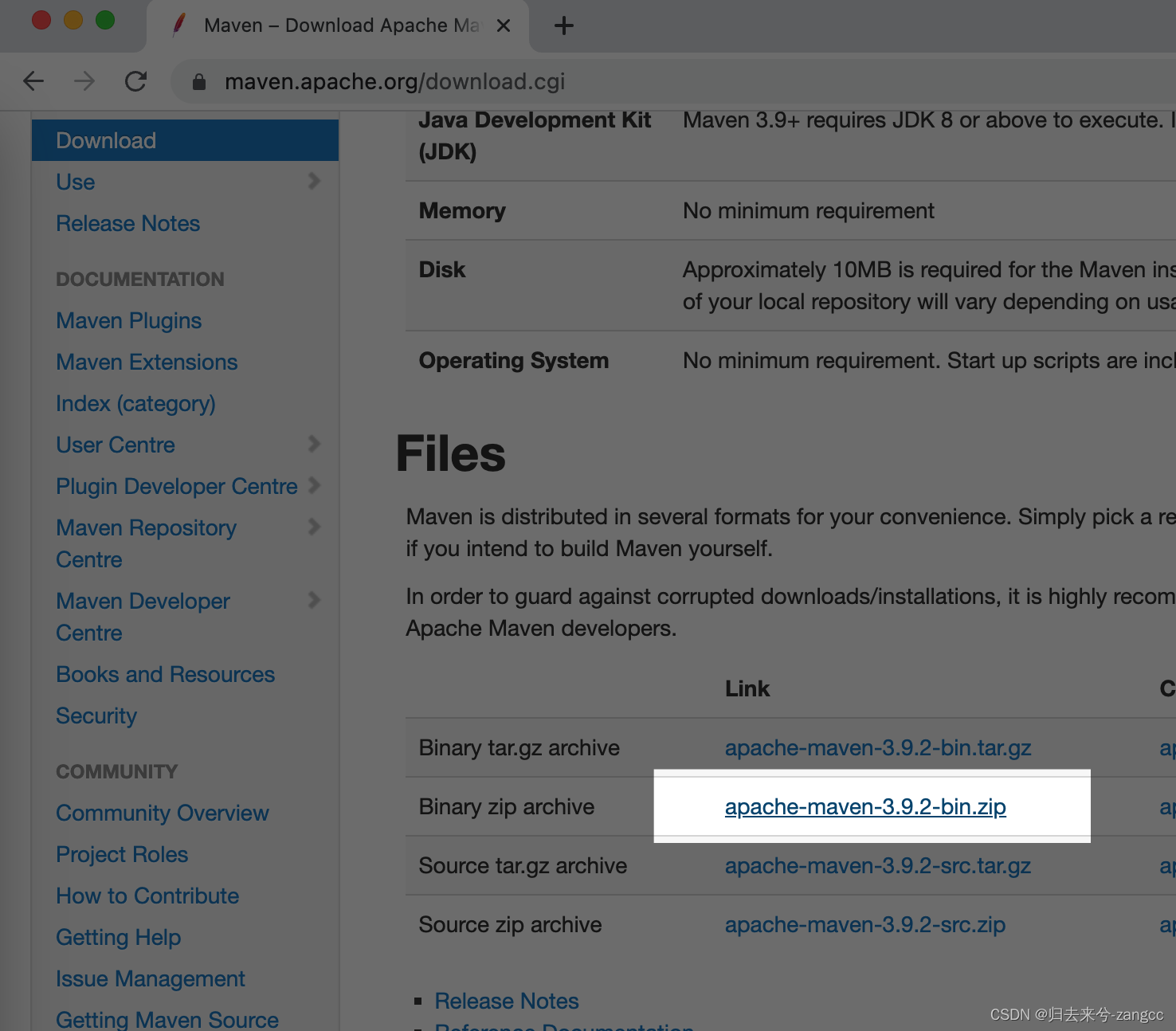
Task: Go to Maven Plugins documentation
Action: pyautogui.click(x=128, y=320)
